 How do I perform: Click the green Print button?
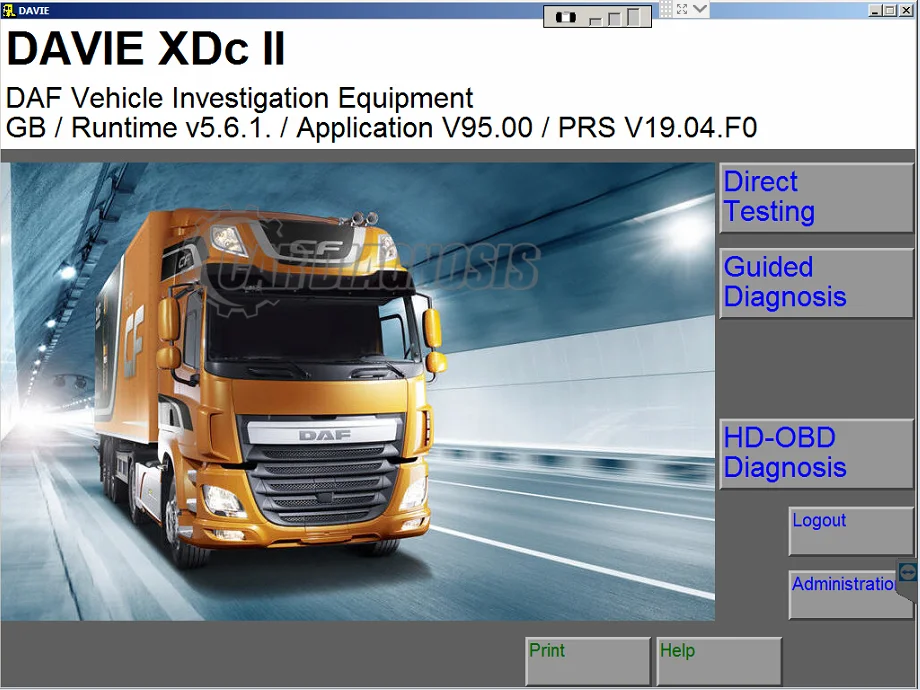[588, 661]
